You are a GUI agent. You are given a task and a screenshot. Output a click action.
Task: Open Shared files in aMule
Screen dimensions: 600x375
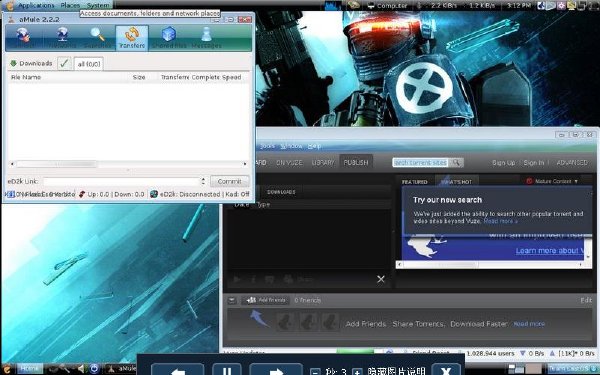click(x=169, y=38)
